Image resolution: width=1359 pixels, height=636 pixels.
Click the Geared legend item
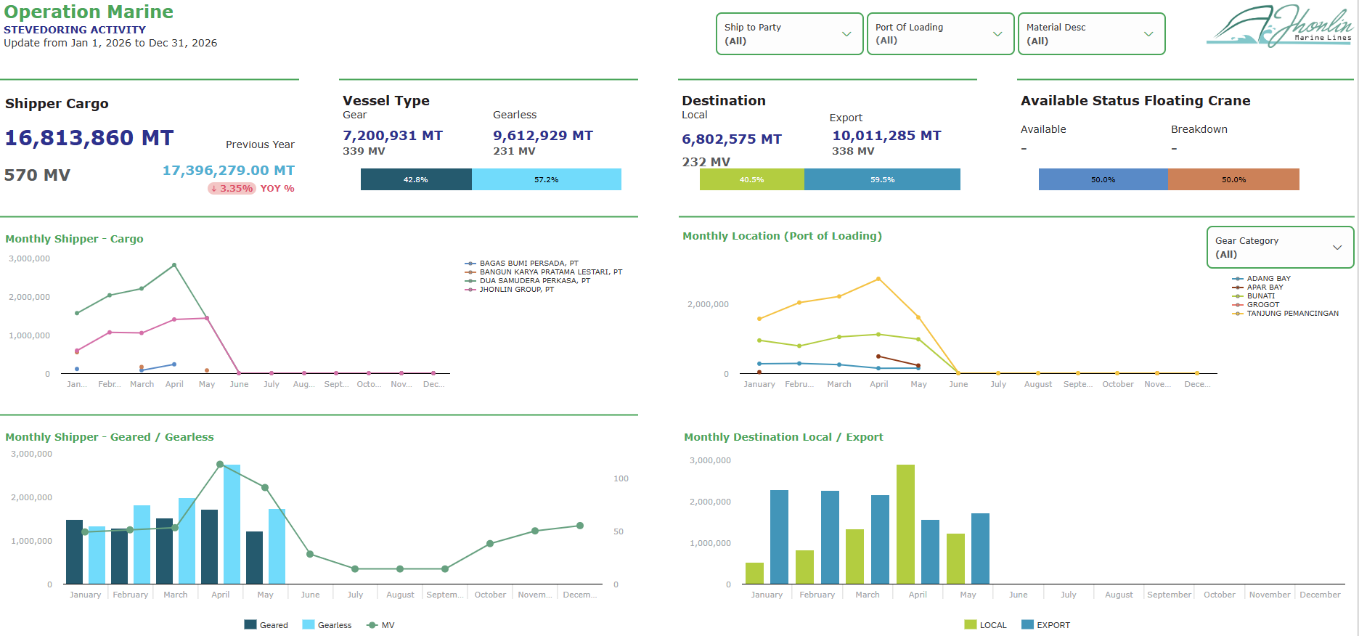266,625
